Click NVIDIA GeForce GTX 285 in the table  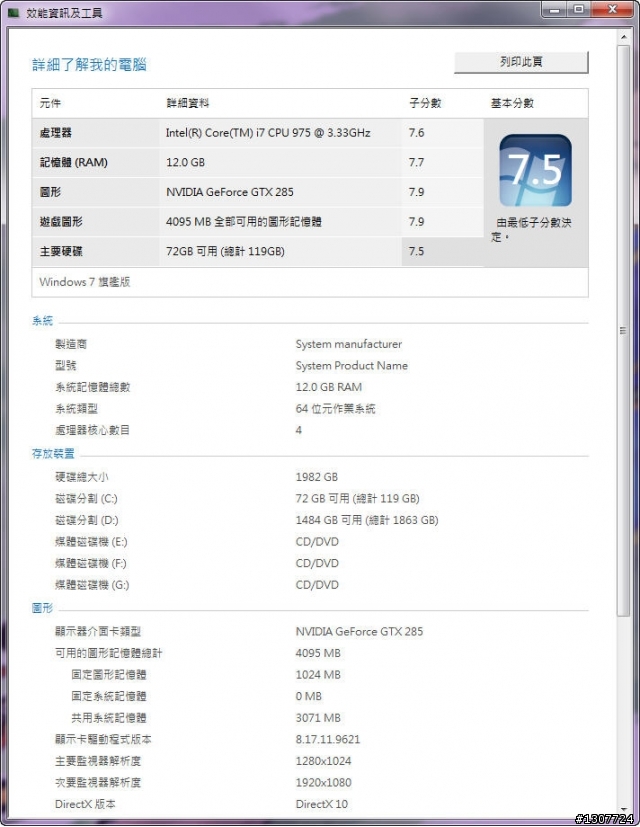[230, 192]
